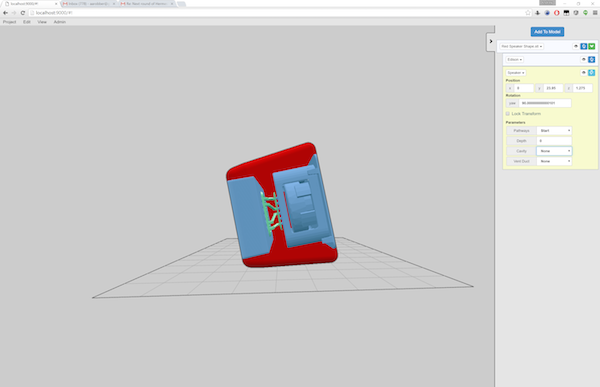Screen dimensions: 600x387
Task: Open the Project menu
Action: point(10,22)
